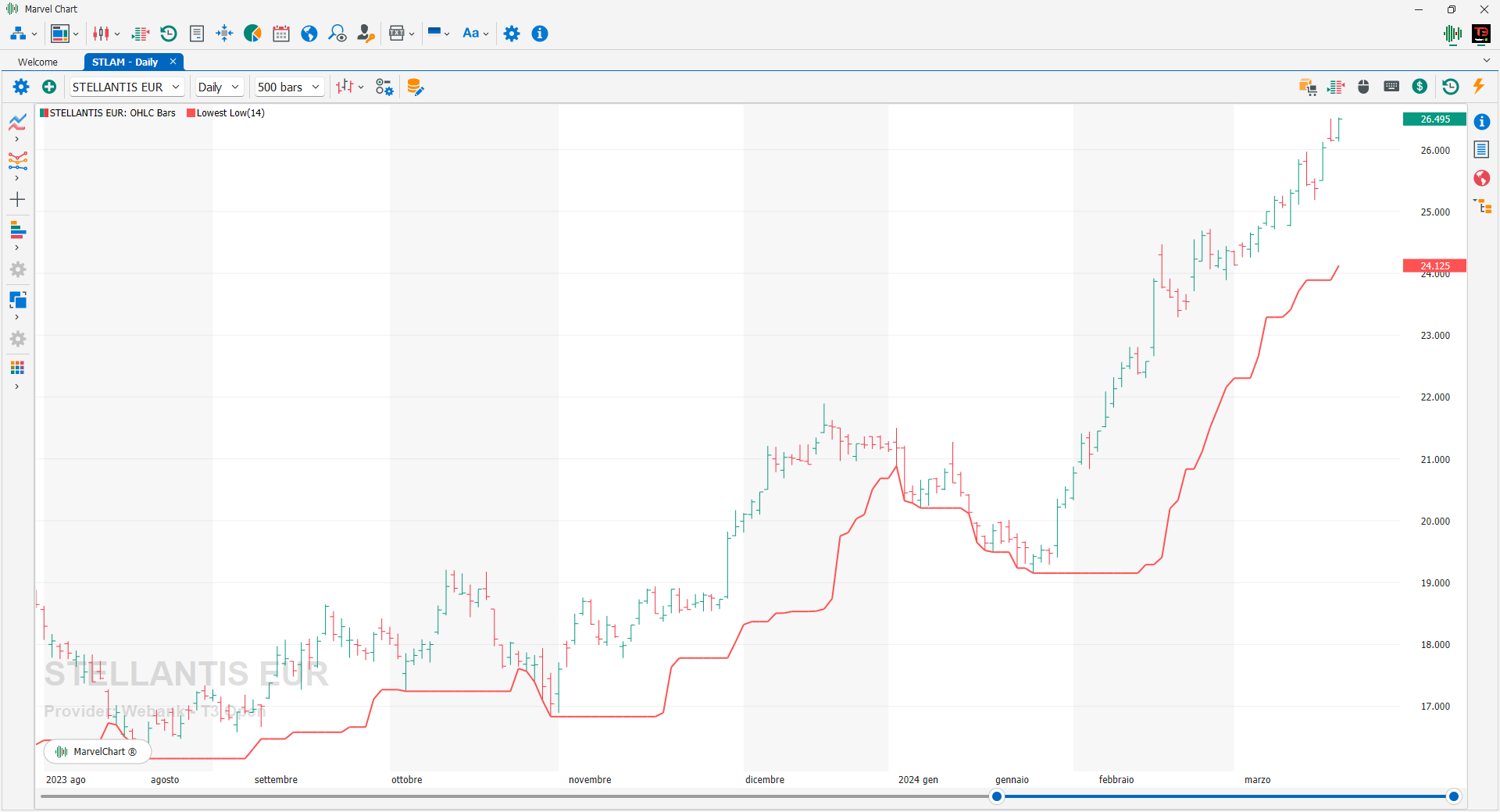Image resolution: width=1500 pixels, height=812 pixels.
Task: Click the orange lightning bolt icon
Action: (1478, 86)
